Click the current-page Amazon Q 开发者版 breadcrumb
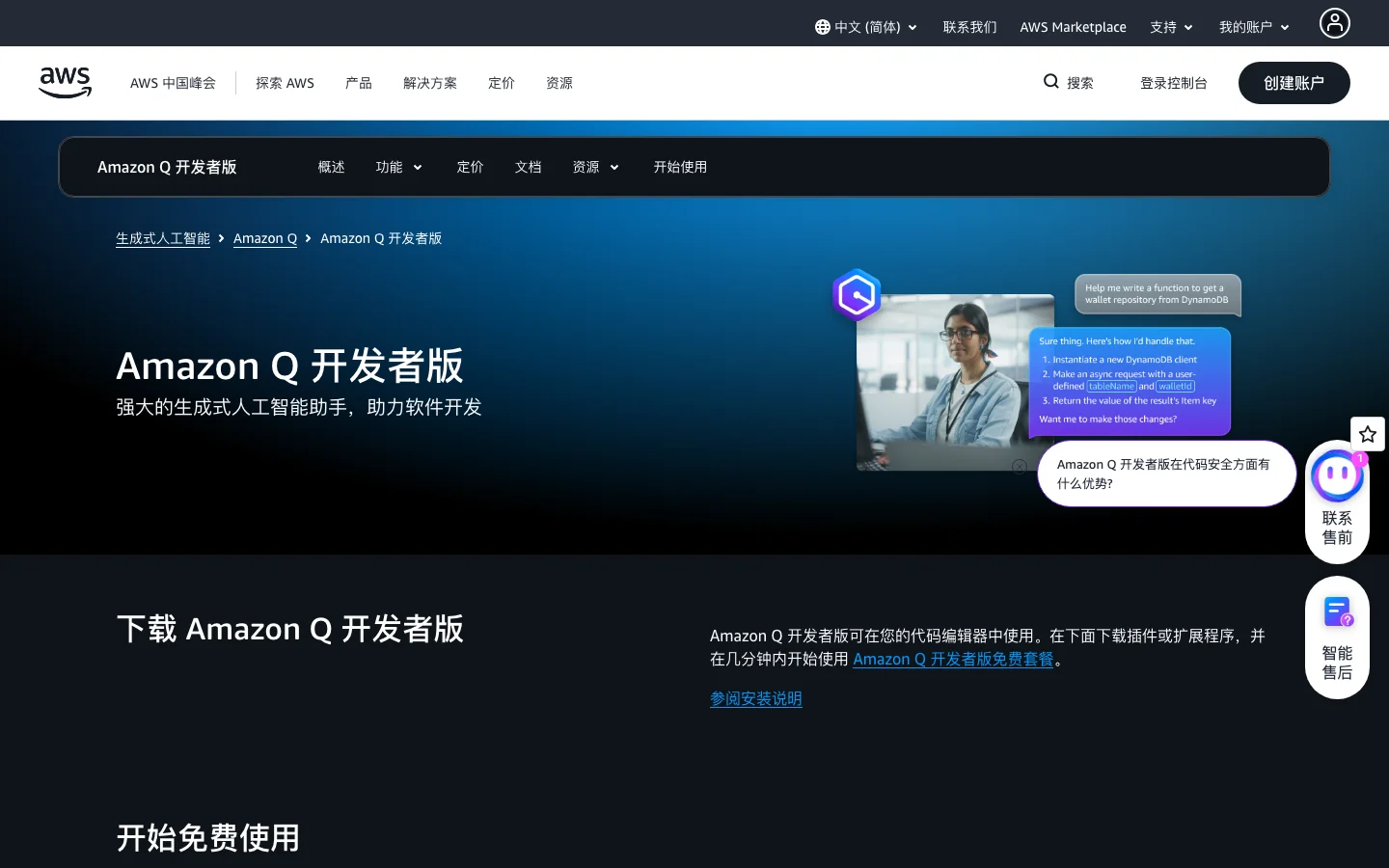This screenshot has width=1389, height=868. [x=381, y=238]
